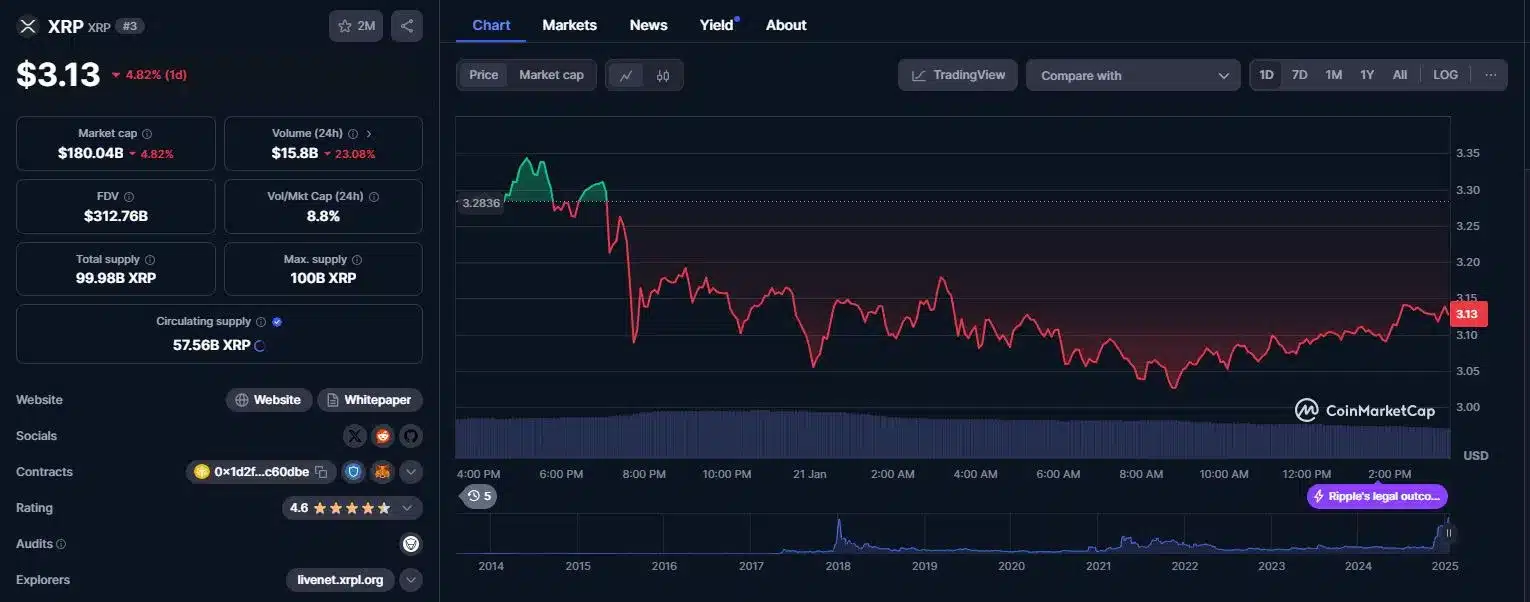Screen dimensions: 1530x602
Task: Show Max. supply info icon
Action: [x=357, y=260]
